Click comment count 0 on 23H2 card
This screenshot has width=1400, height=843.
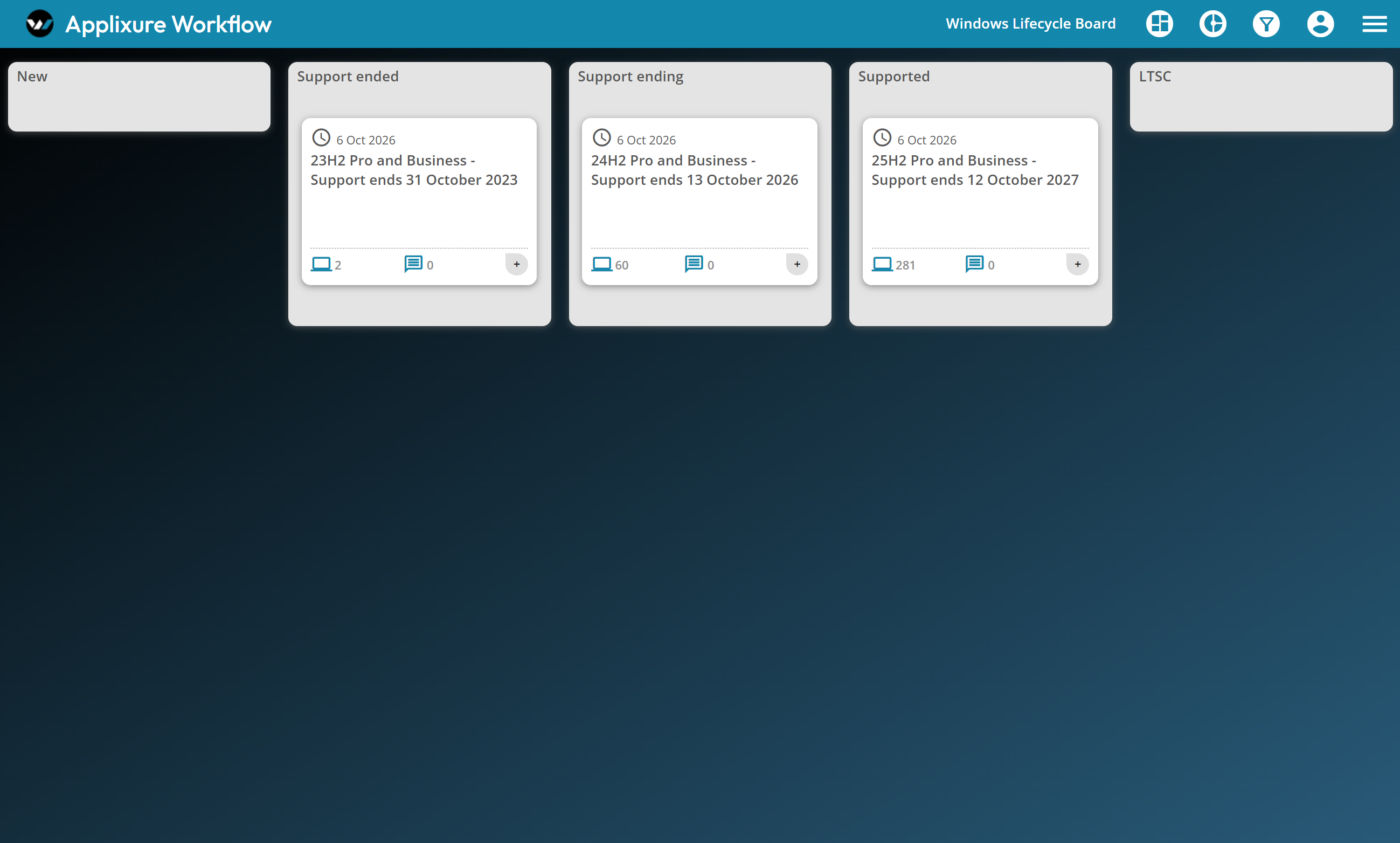click(430, 265)
